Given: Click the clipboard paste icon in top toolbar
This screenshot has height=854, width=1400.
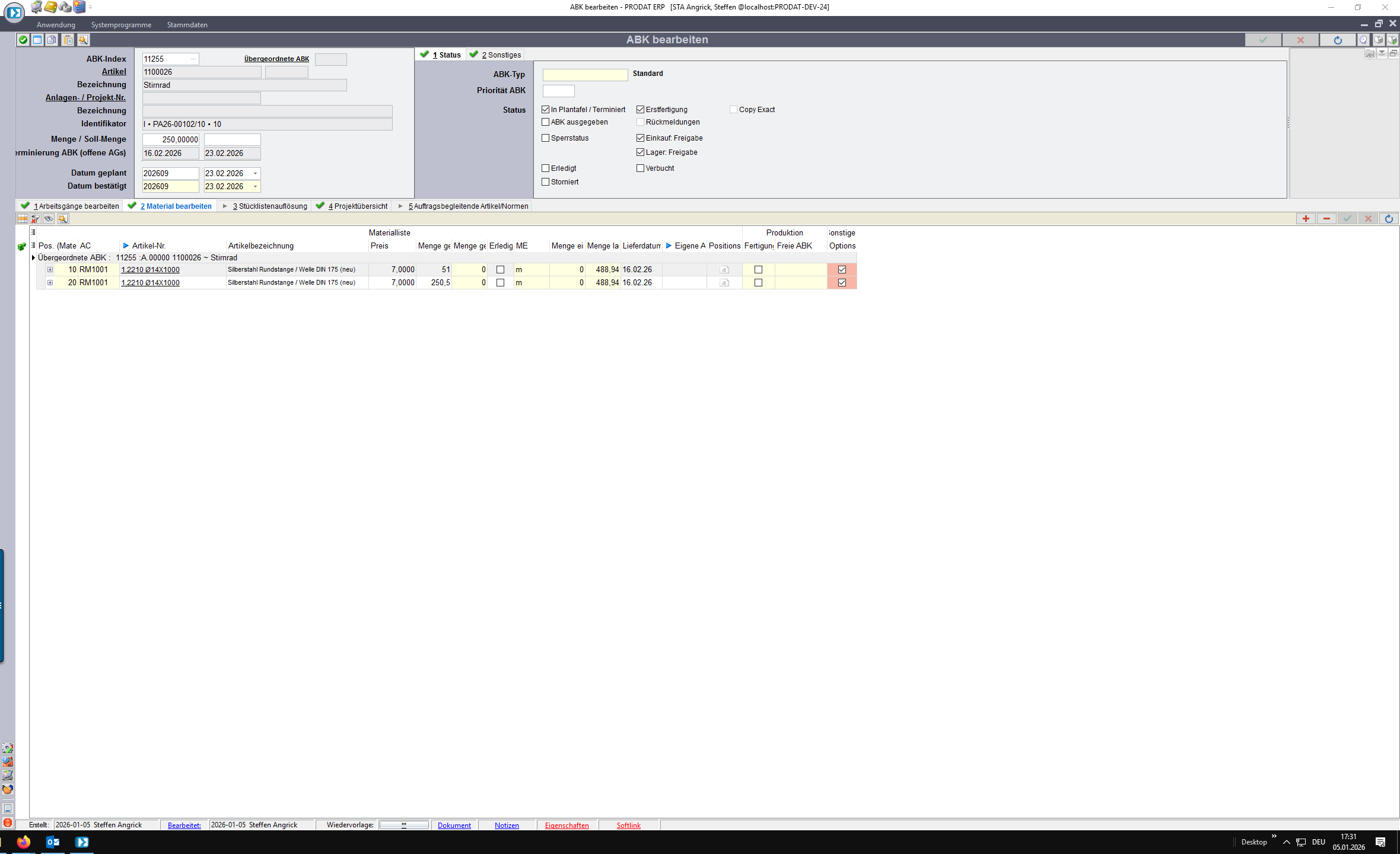Looking at the screenshot, I should (x=68, y=40).
